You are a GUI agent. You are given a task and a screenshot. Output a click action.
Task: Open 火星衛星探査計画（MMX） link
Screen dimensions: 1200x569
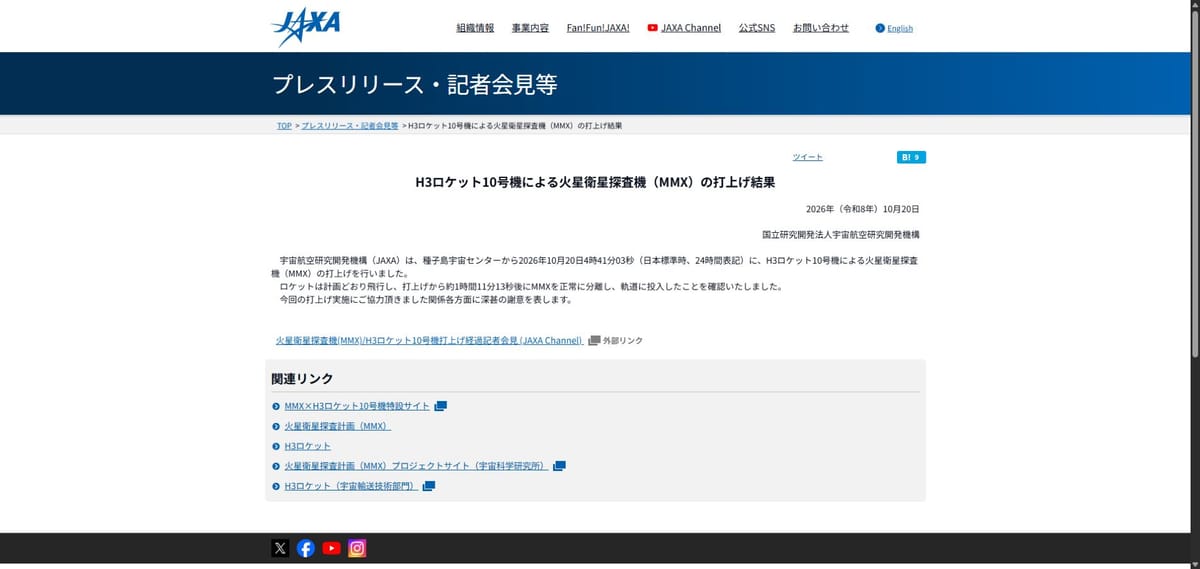(338, 426)
